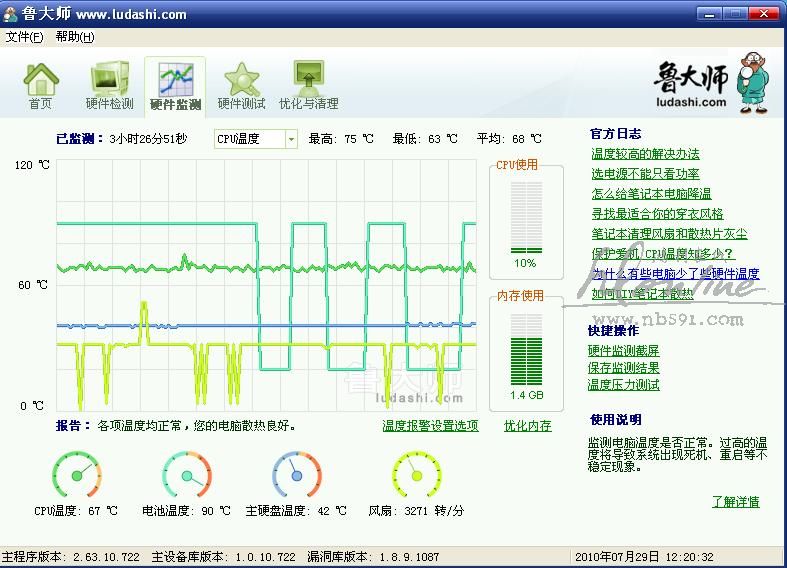Click the 鲁大师 ludashi.com logo

click(x=705, y=83)
